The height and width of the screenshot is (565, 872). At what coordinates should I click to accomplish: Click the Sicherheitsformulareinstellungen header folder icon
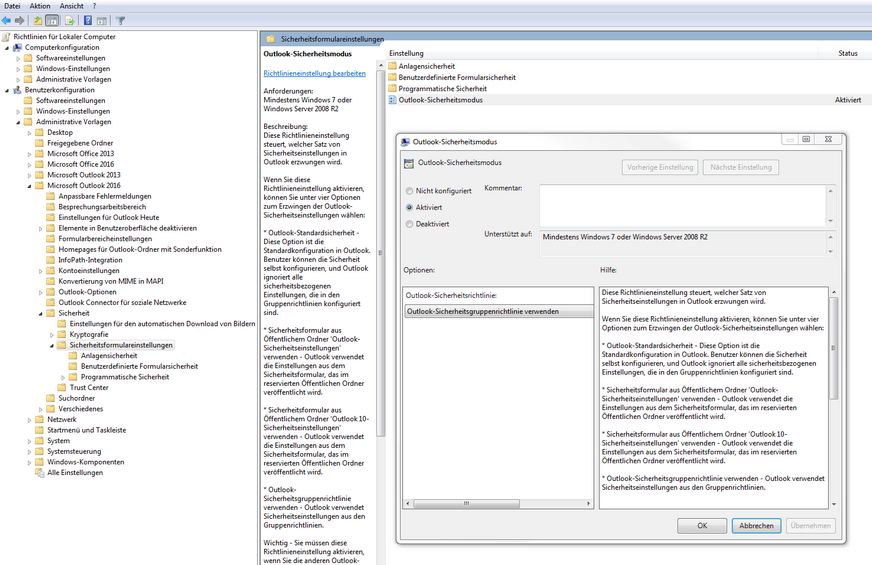(271, 39)
